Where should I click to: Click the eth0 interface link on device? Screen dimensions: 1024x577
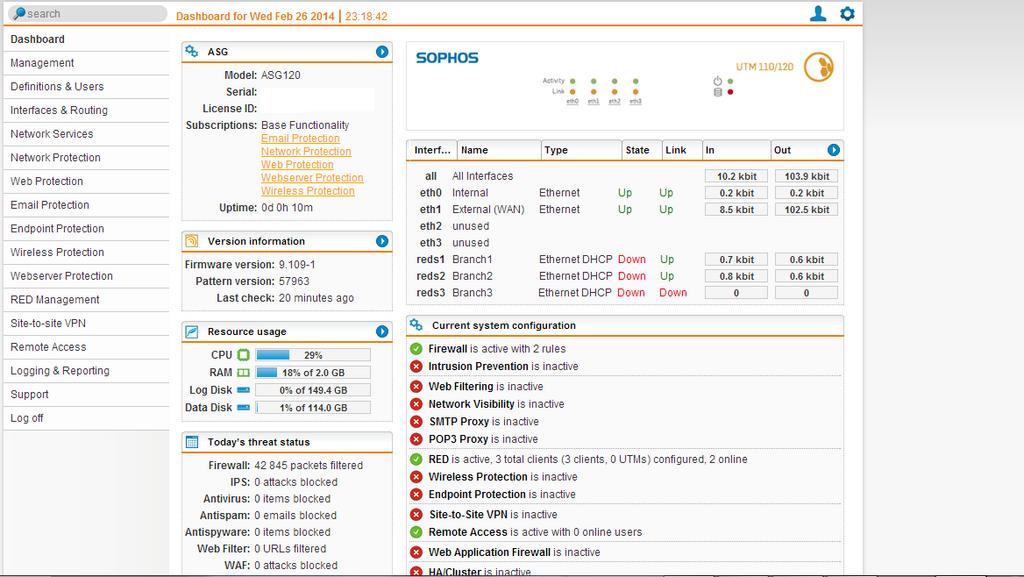572,102
